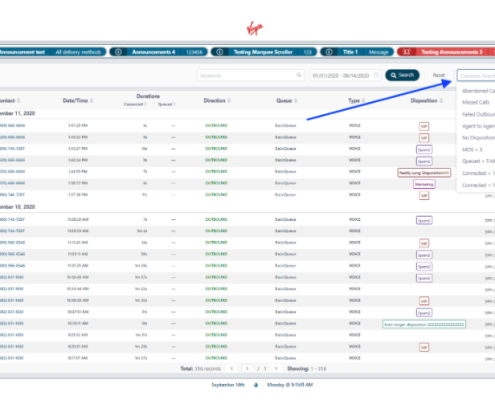
Task: Click the Virgin logo at top
Action: pyautogui.click(x=255, y=28)
